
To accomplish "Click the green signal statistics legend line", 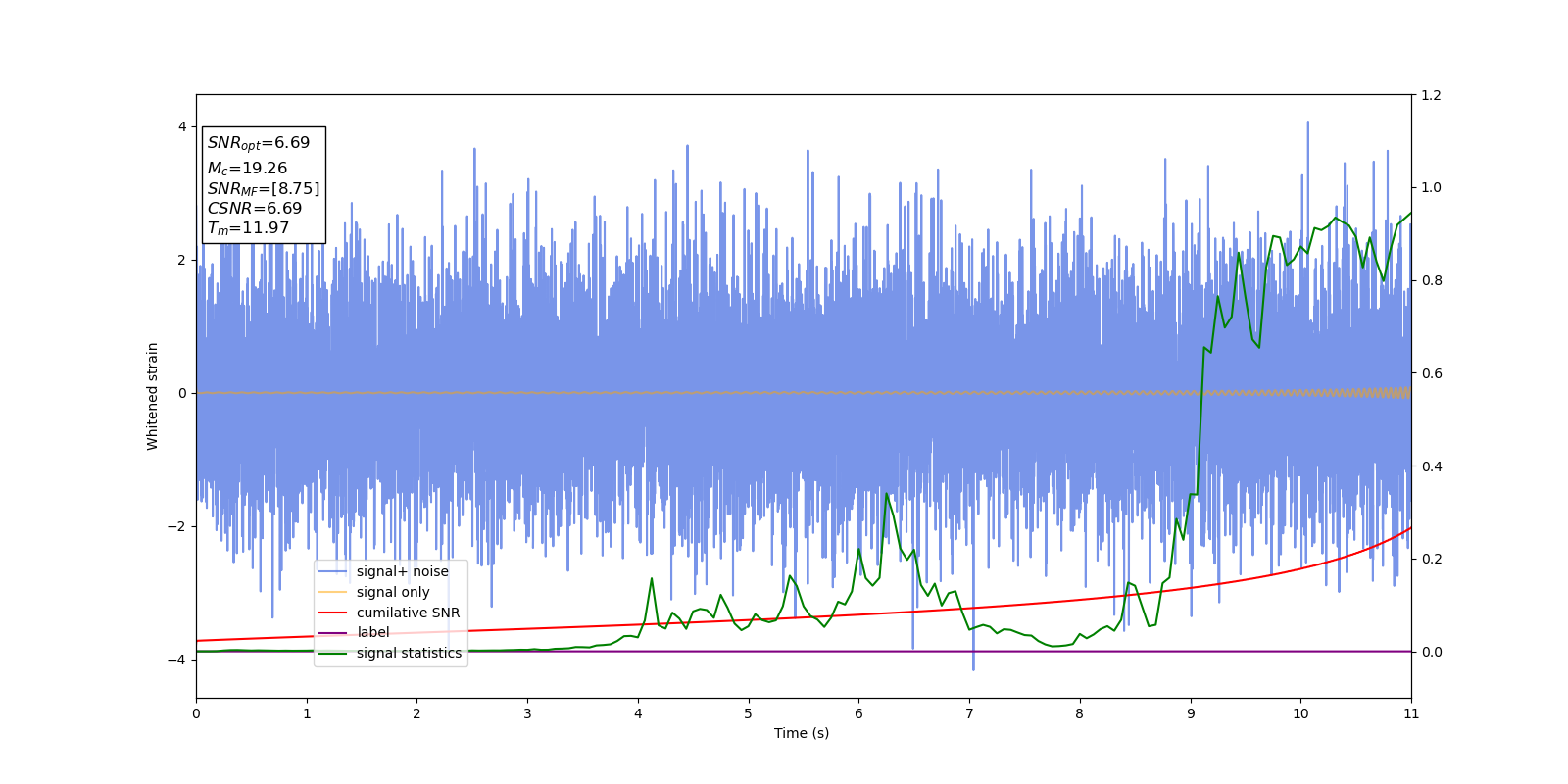I will (x=333, y=653).
